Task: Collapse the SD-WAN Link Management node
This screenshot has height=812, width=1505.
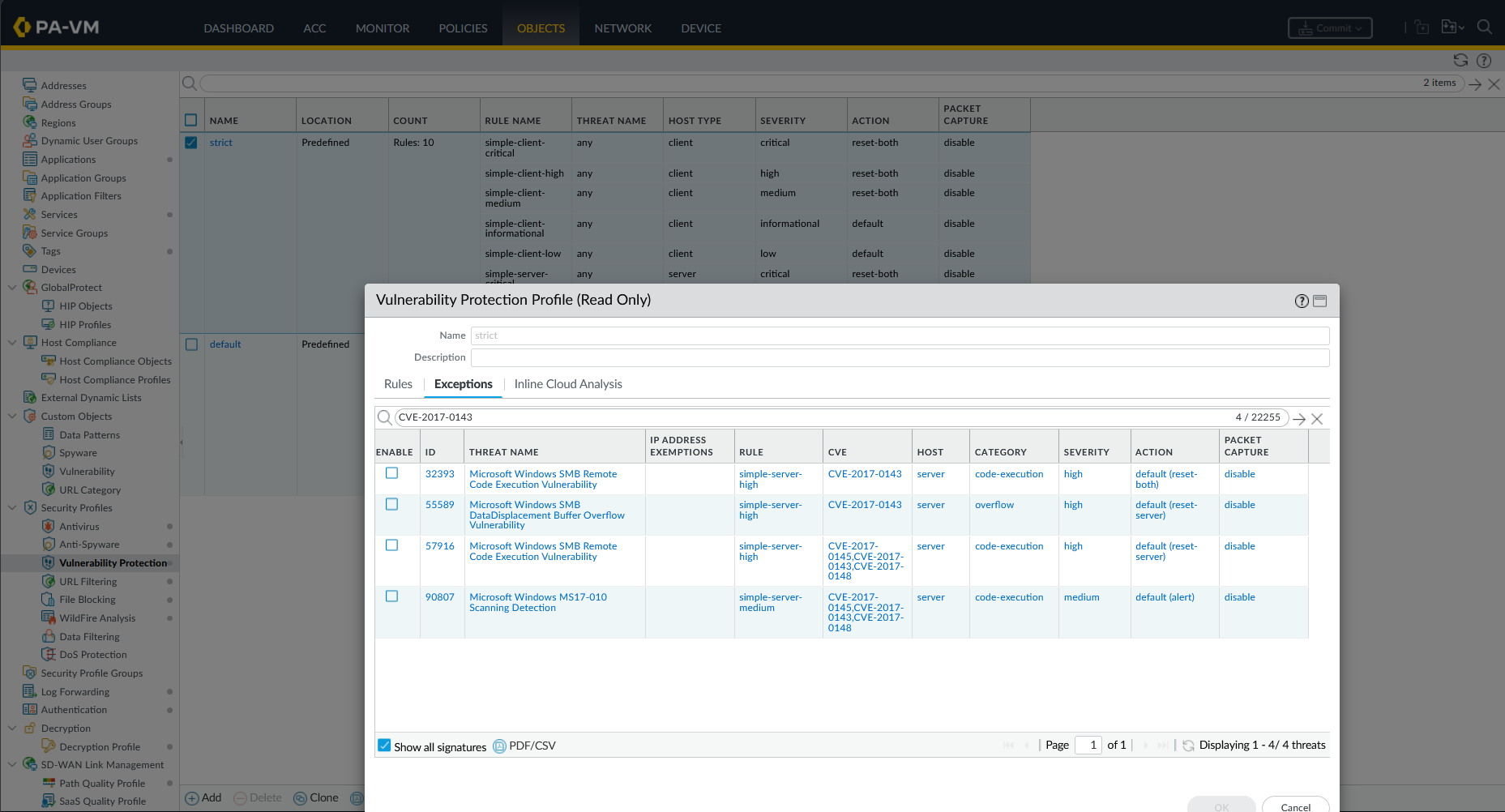Action: click(12, 765)
